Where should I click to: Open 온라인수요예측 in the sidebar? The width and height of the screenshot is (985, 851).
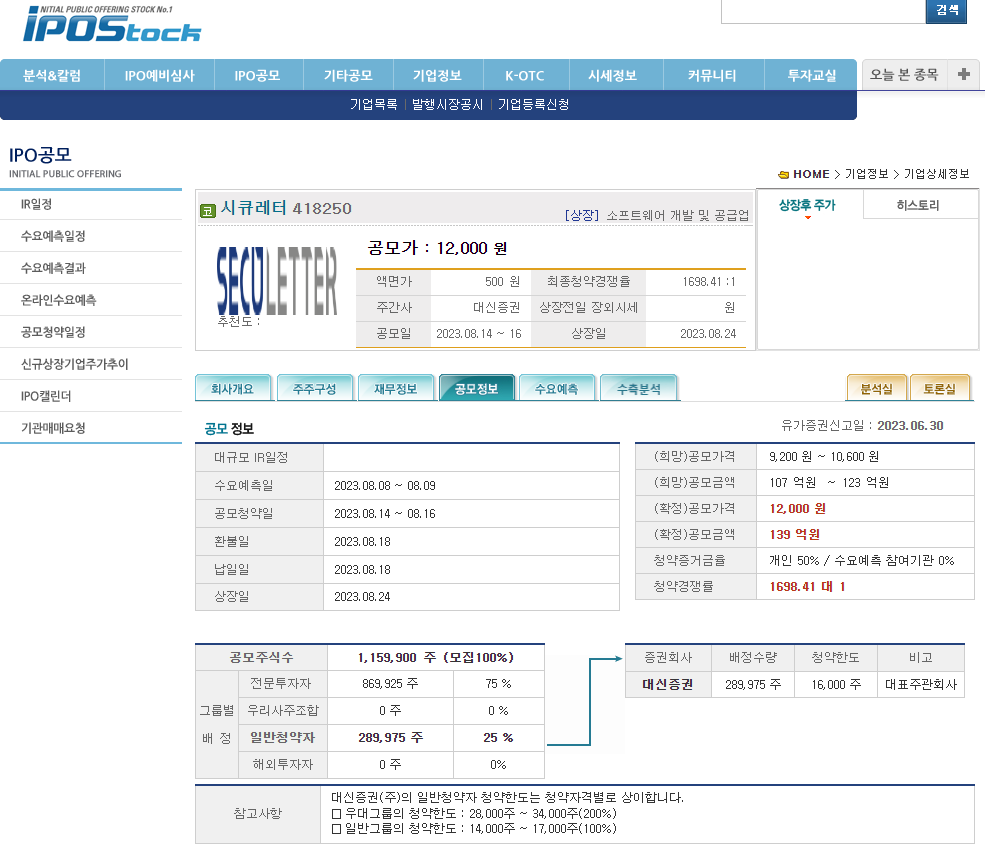point(58,300)
